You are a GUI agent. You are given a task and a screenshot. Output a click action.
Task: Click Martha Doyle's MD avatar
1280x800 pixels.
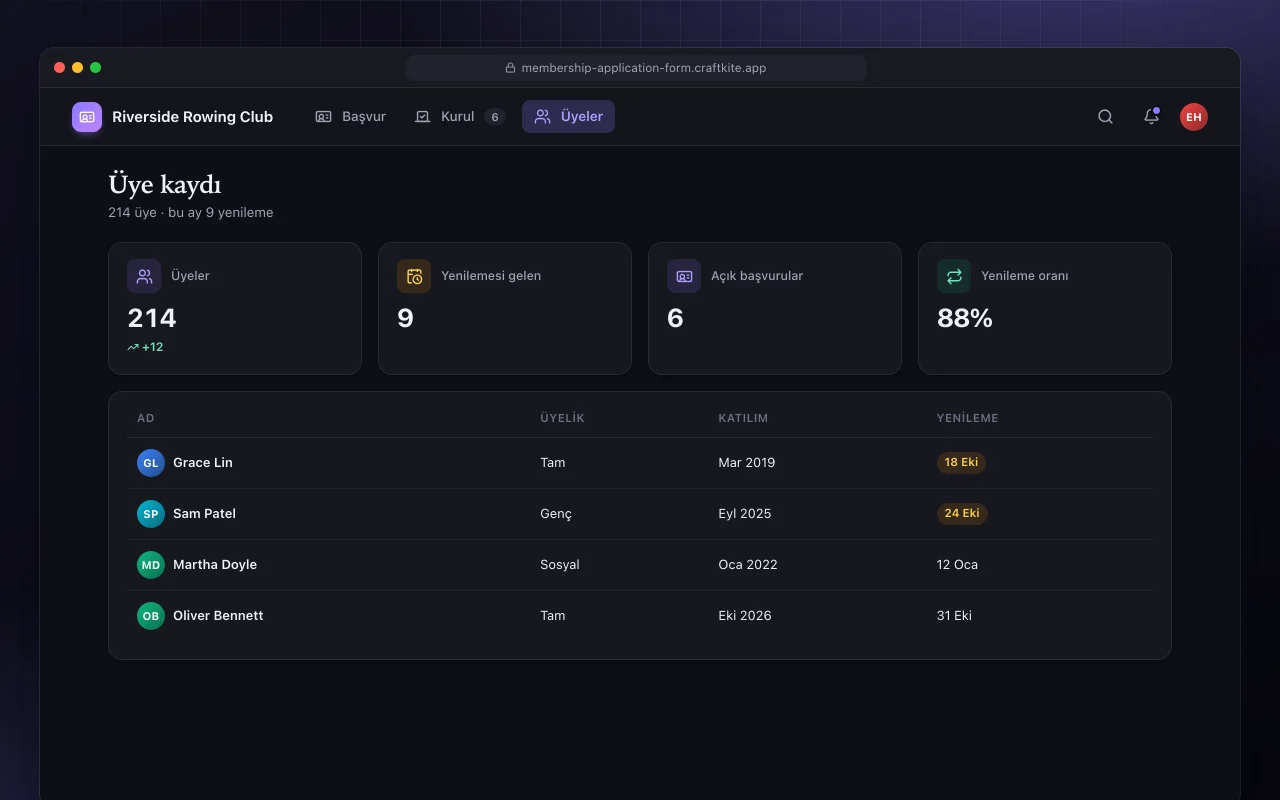151,565
